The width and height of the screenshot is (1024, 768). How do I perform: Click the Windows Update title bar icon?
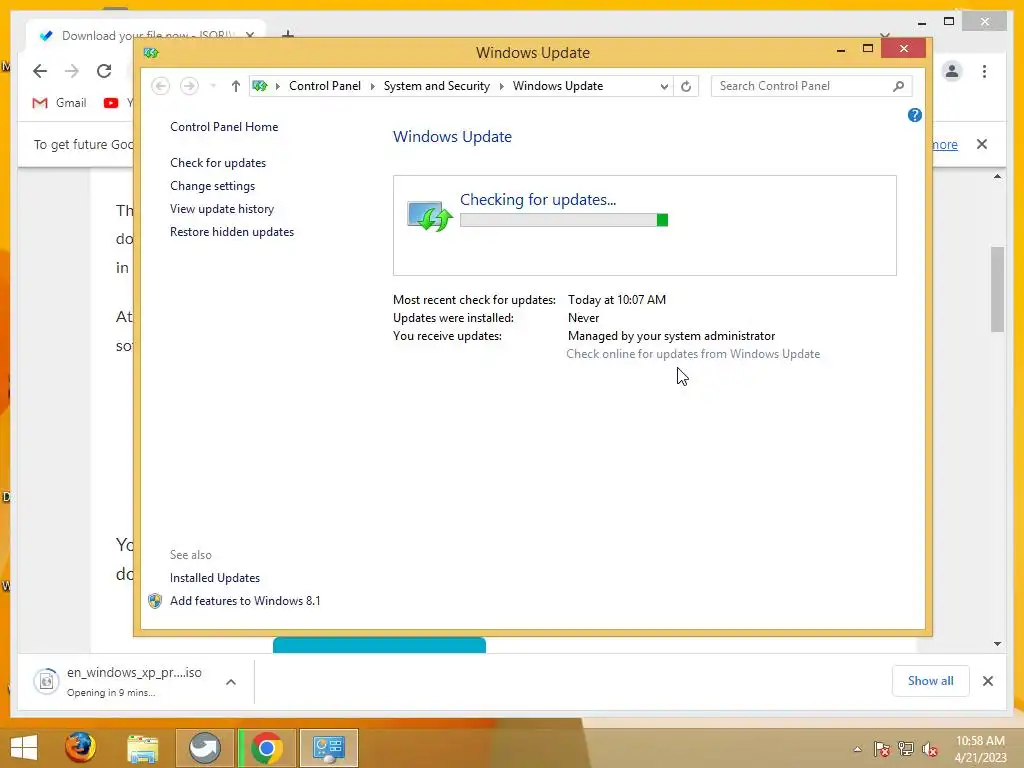151,52
